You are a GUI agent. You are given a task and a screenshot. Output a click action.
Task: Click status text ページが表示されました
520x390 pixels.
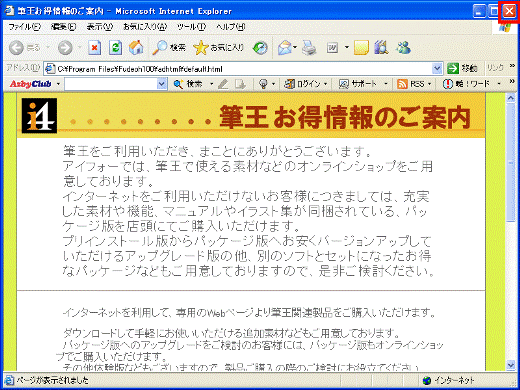tap(52, 380)
